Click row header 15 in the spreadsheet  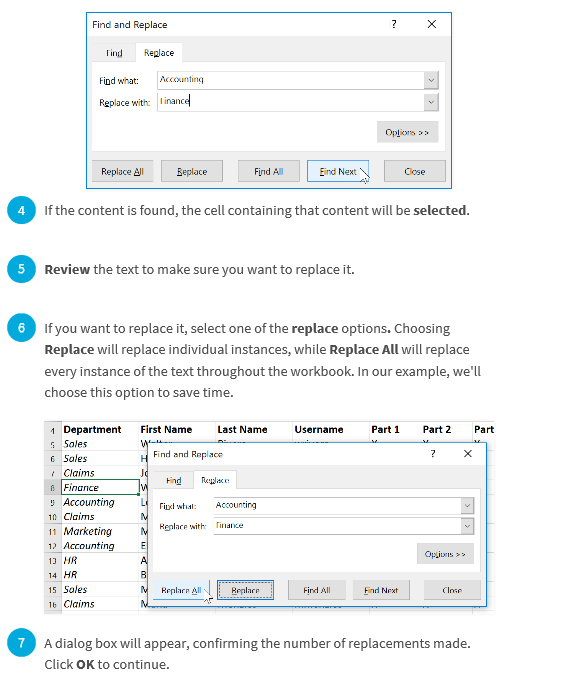point(52,590)
